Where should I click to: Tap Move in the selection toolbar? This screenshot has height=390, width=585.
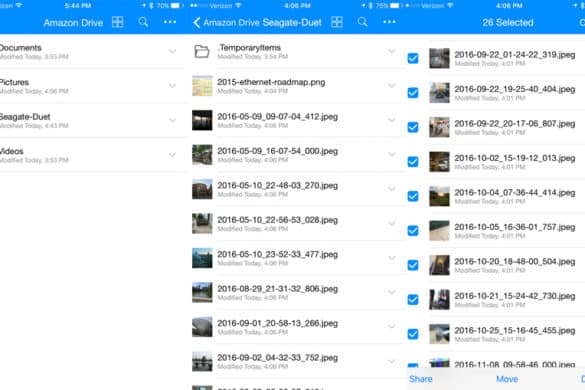coord(507,379)
